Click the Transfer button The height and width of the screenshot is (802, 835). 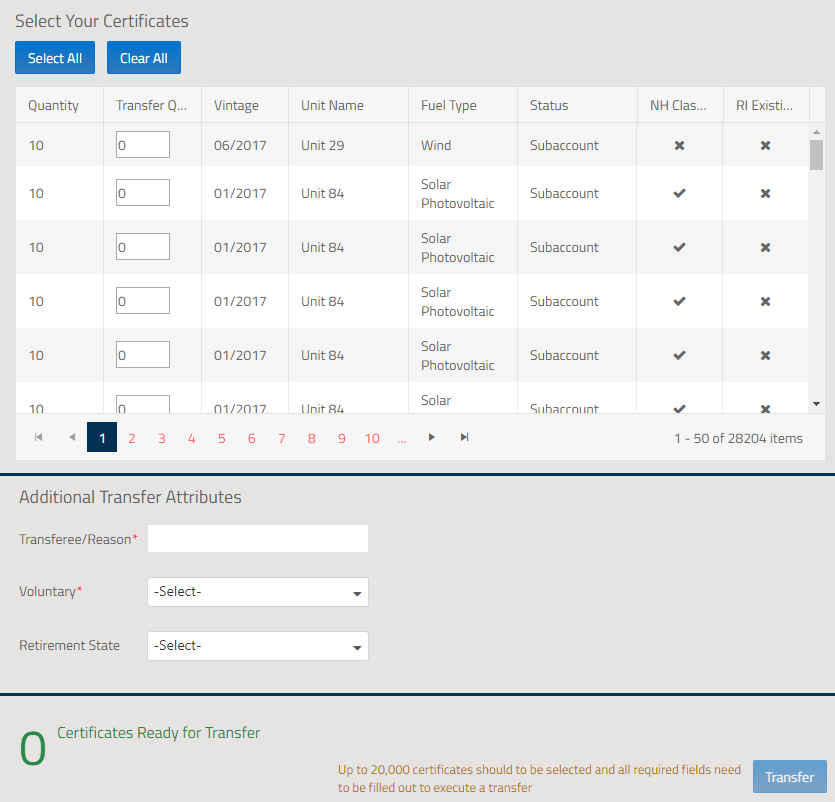(789, 777)
